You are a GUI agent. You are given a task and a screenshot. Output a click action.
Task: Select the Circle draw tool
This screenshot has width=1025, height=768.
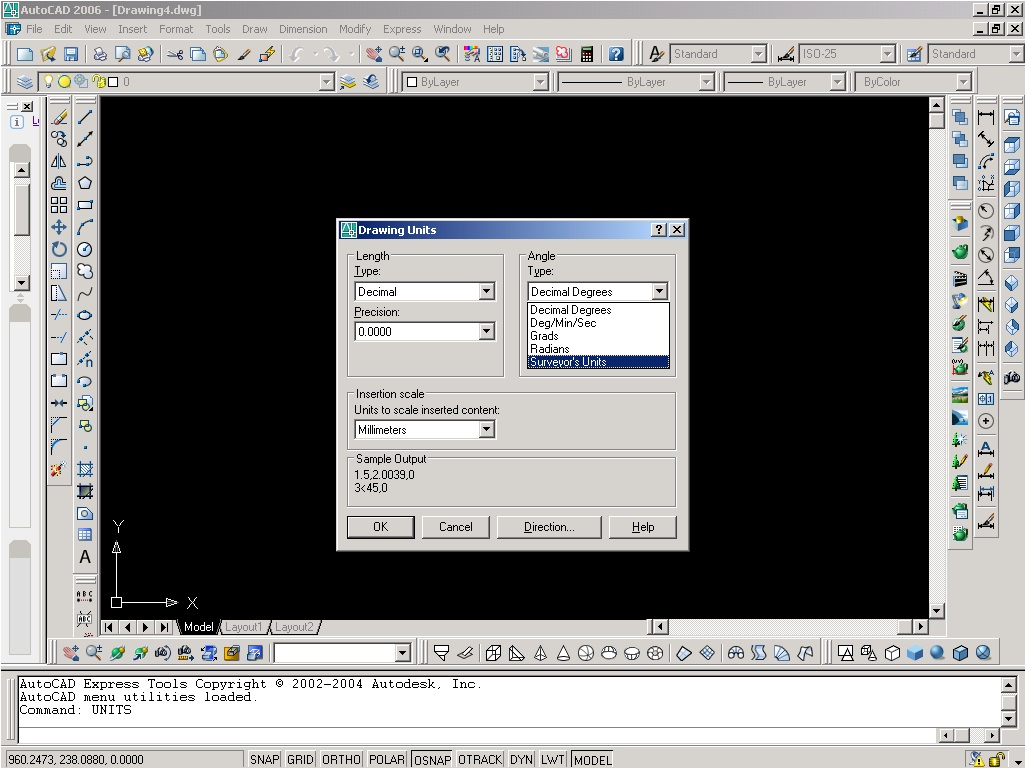coord(85,249)
